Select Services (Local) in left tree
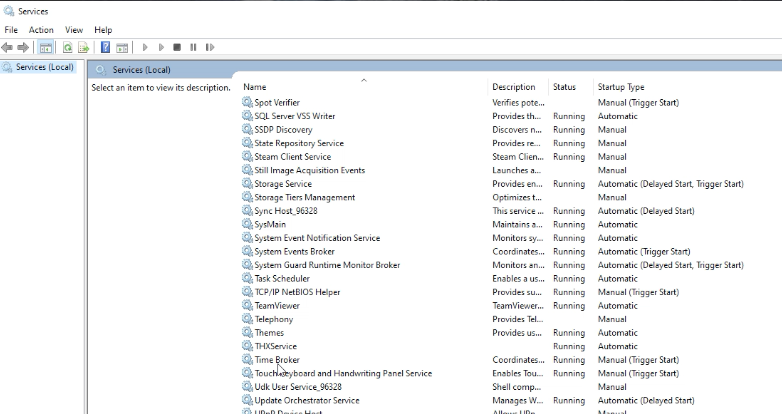Viewport: 782px width, 414px height. pyautogui.click(x=44, y=67)
